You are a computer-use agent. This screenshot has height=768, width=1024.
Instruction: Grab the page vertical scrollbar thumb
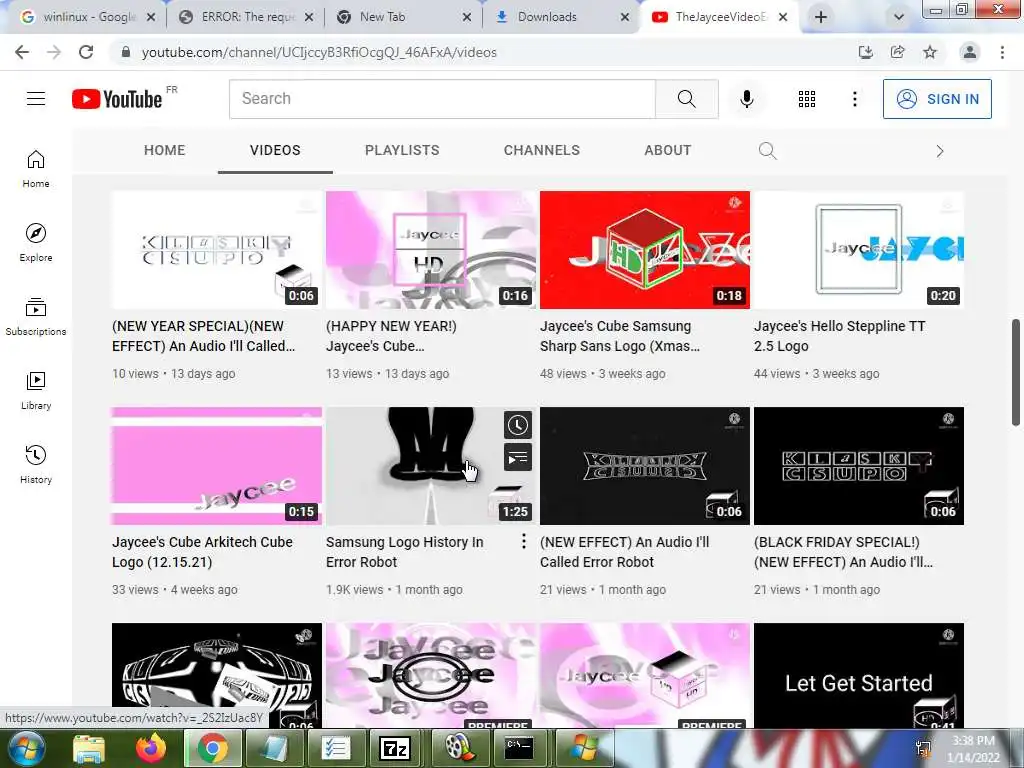pos(1016,372)
